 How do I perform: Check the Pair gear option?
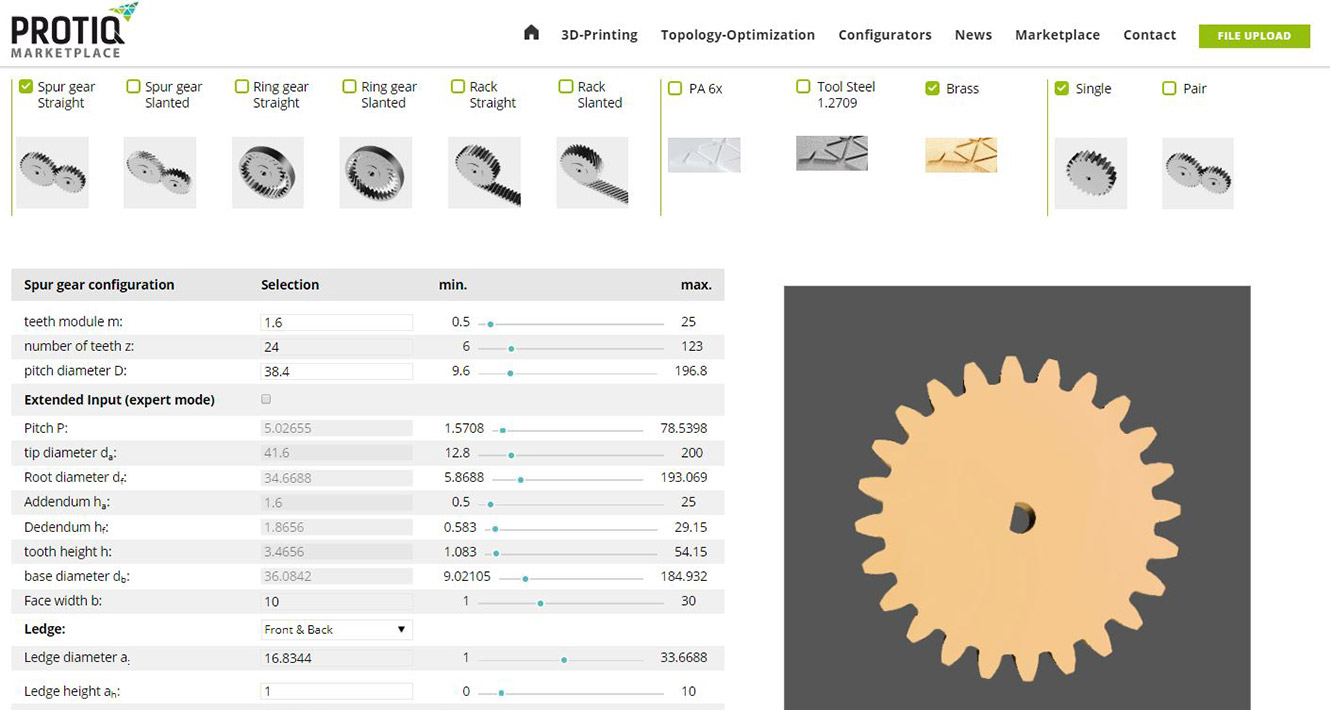(x=1169, y=89)
